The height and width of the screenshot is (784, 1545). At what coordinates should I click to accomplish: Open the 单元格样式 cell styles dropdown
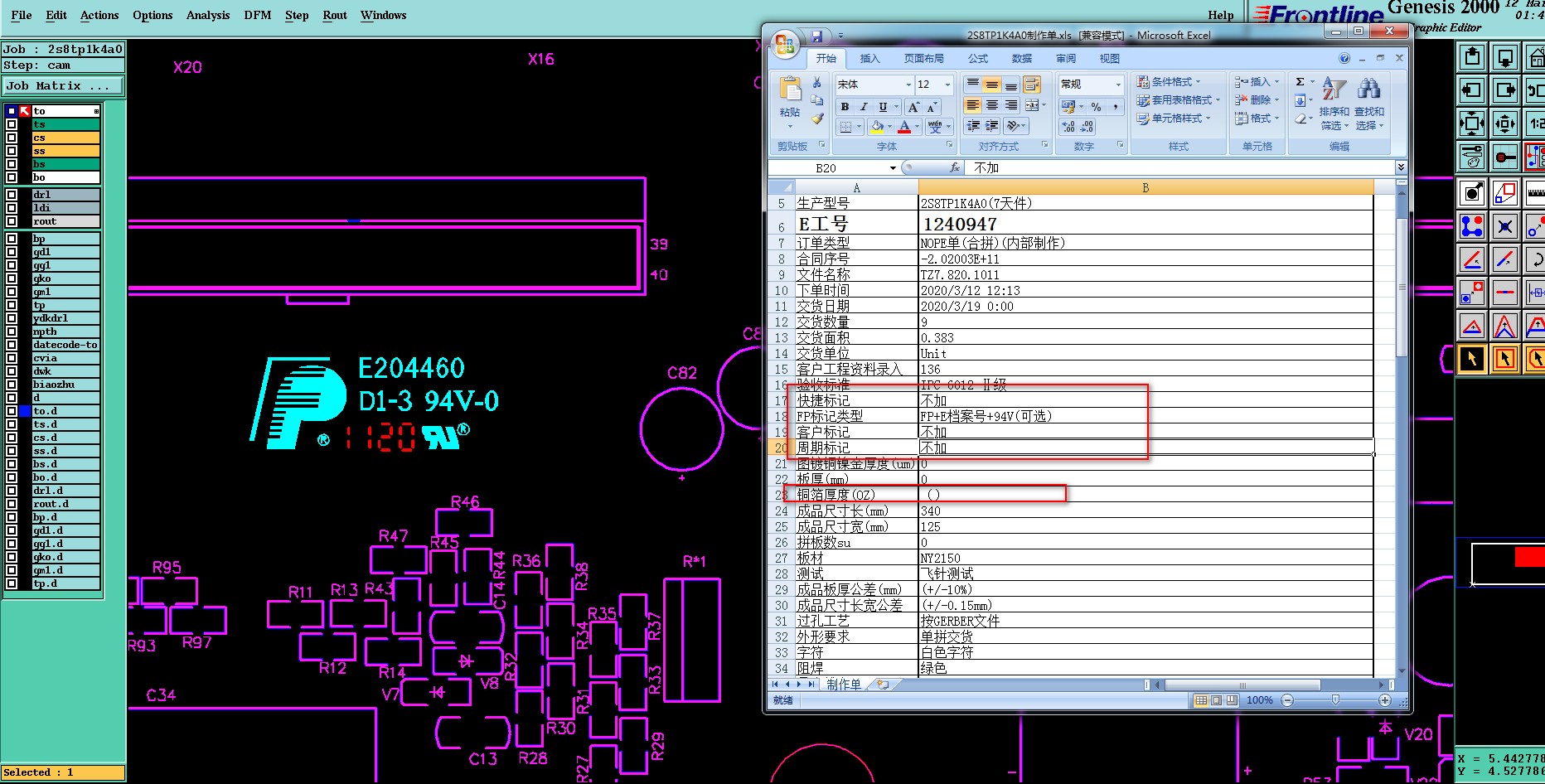(x=1174, y=118)
